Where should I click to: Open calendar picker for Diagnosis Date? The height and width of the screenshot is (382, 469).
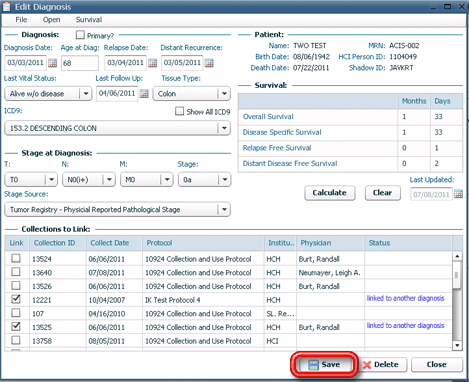coord(52,63)
